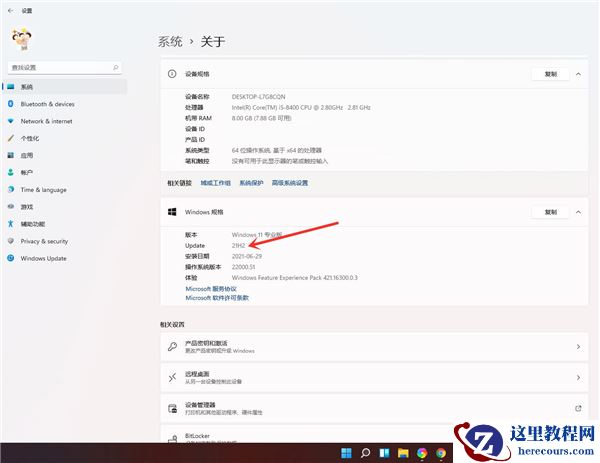The width and height of the screenshot is (600, 463).
Task: Click the Network wifi icon in the sidebar
Action: pyautogui.click(x=11, y=121)
